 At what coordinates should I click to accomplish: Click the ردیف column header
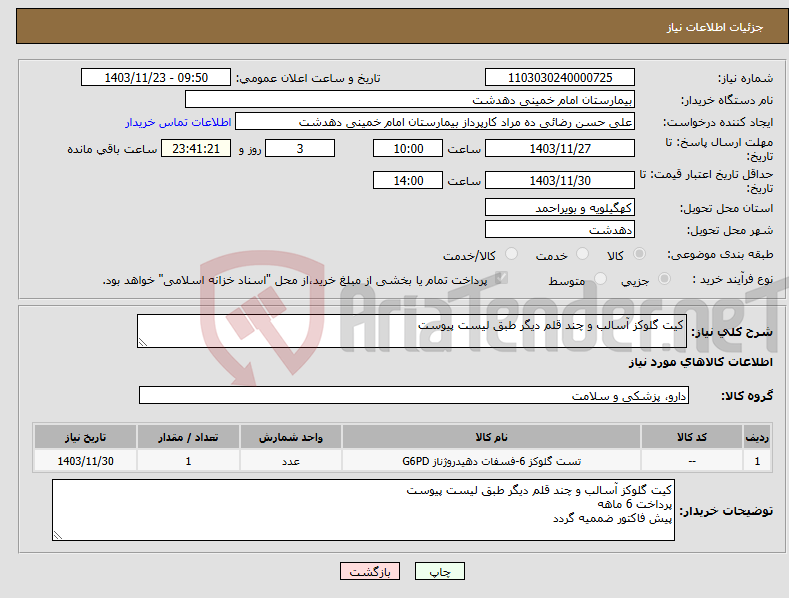coord(757,437)
